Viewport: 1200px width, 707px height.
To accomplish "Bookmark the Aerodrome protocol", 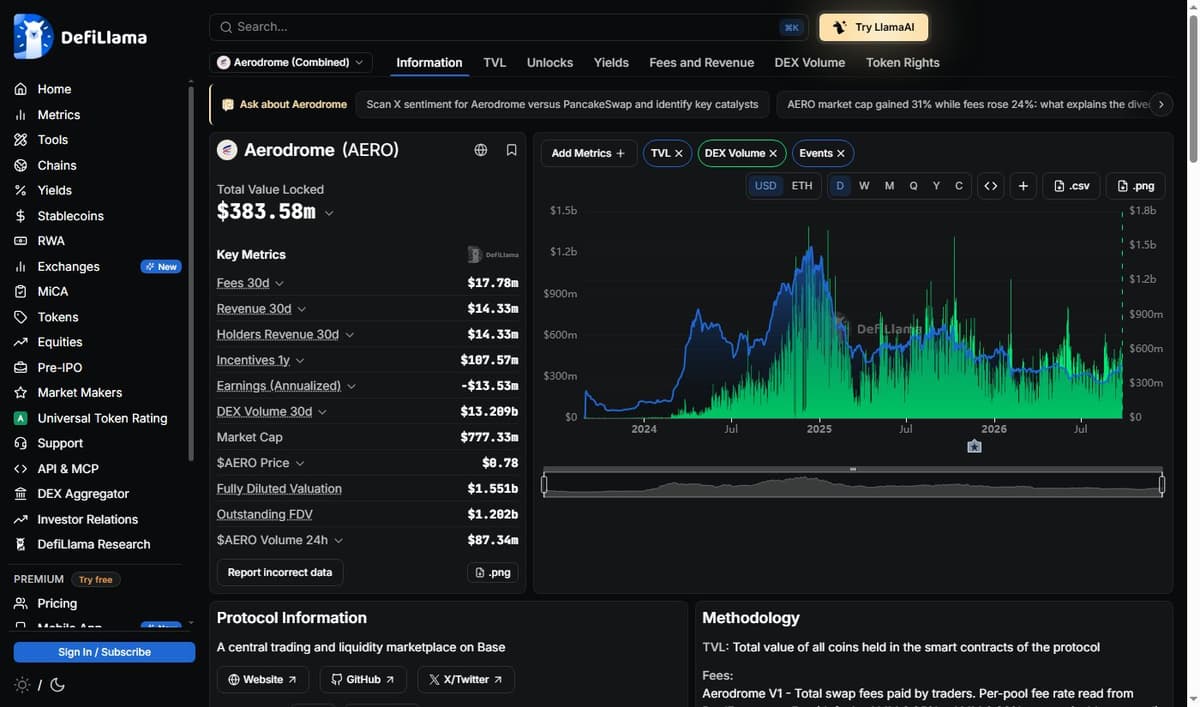I will point(511,150).
